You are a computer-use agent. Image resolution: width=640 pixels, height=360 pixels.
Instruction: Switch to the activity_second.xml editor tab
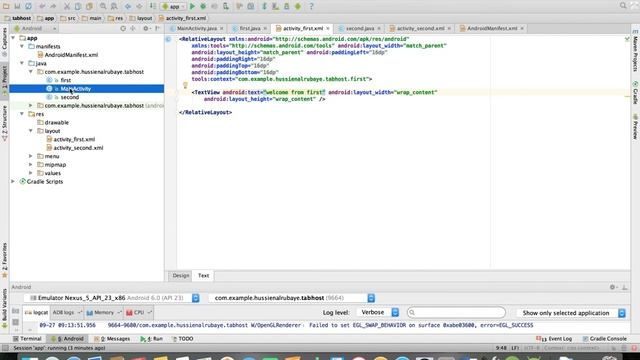(x=420, y=29)
